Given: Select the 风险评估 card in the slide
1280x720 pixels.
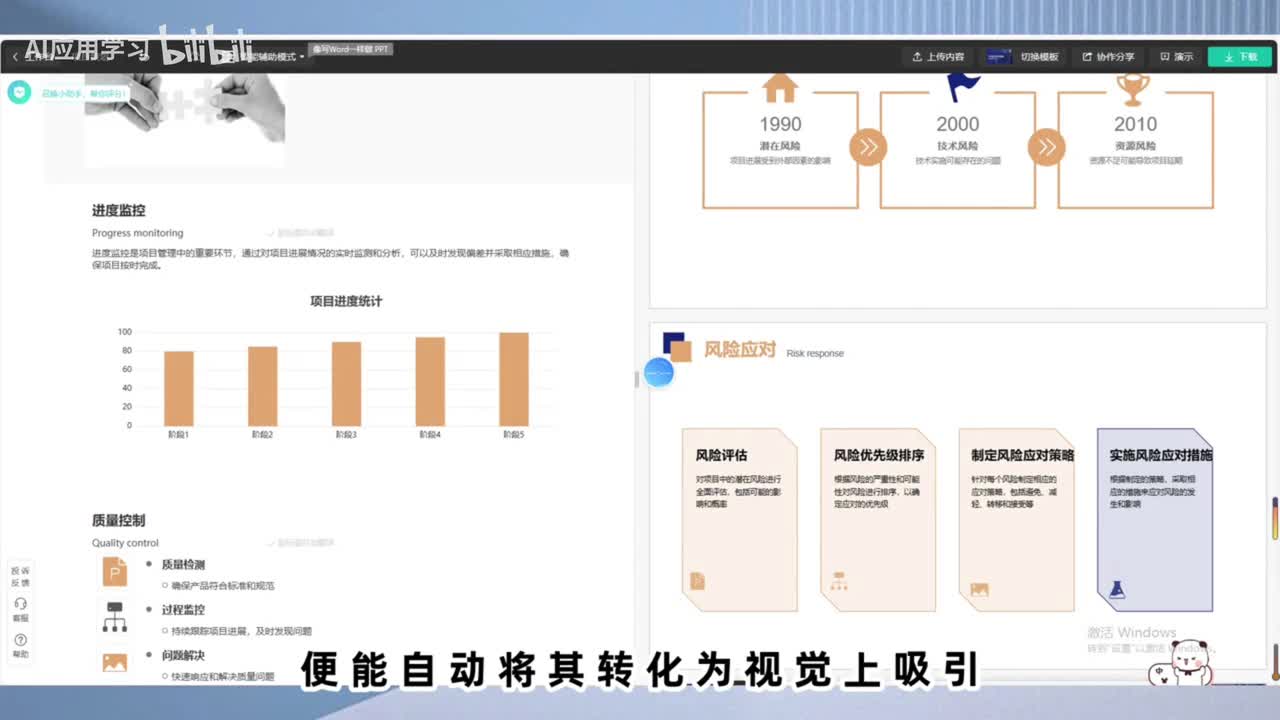Looking at the screenshot, I should coord(739,520).
